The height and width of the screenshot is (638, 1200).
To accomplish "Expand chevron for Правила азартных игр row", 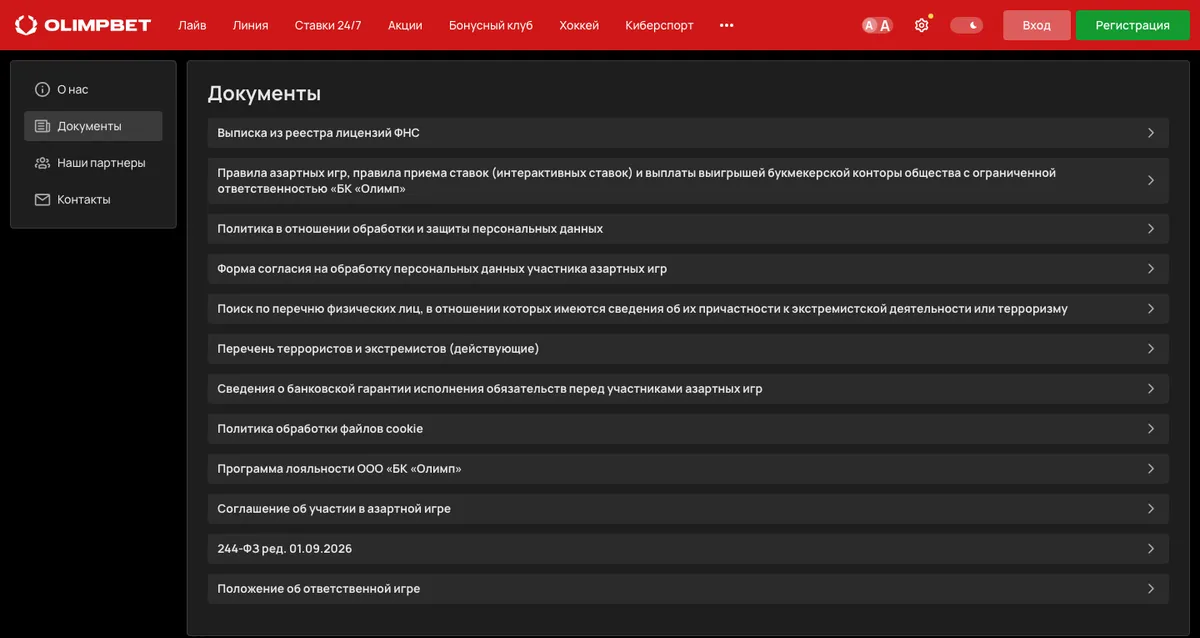I will (1151, 180).
